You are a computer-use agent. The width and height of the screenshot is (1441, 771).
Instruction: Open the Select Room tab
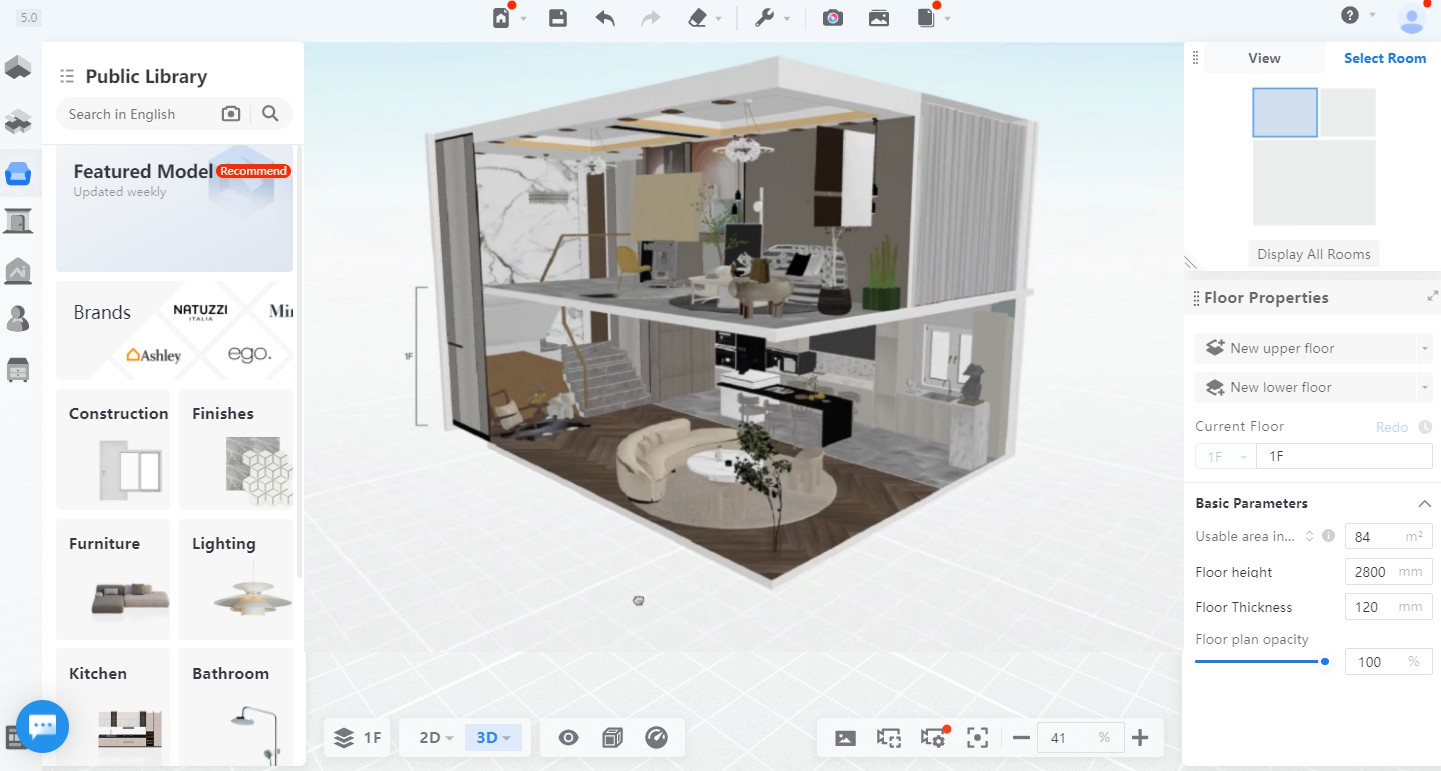click(1384, 58)
